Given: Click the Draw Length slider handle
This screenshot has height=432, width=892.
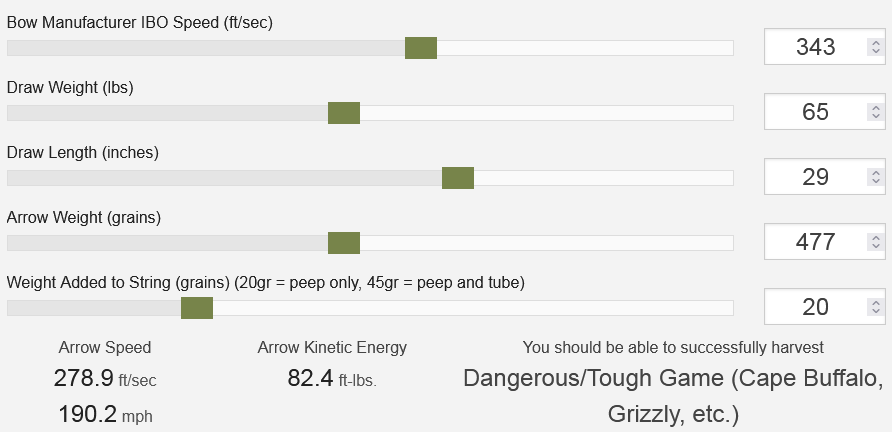Looking at the screenshot, I should [458, 178].
